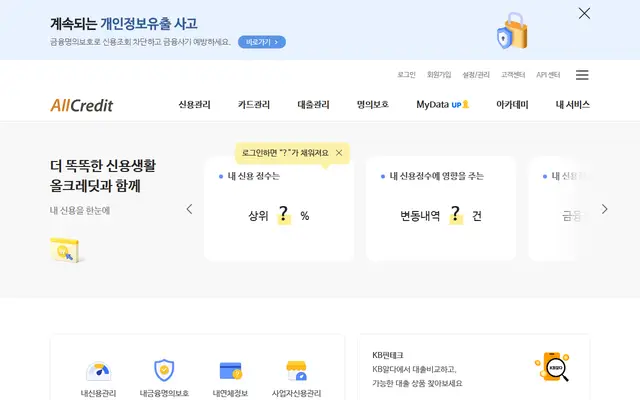Open the 고객센터 link
The image size is (640, 400).
coord(513,75)
